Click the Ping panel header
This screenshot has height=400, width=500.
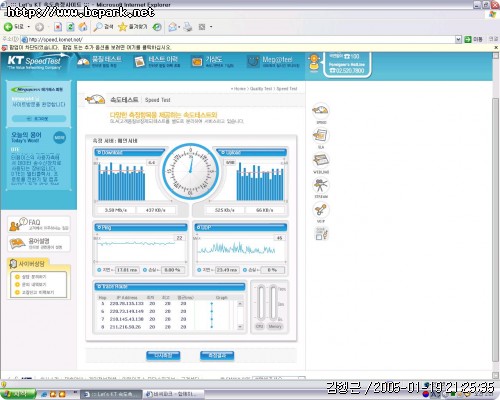point(141,227)
